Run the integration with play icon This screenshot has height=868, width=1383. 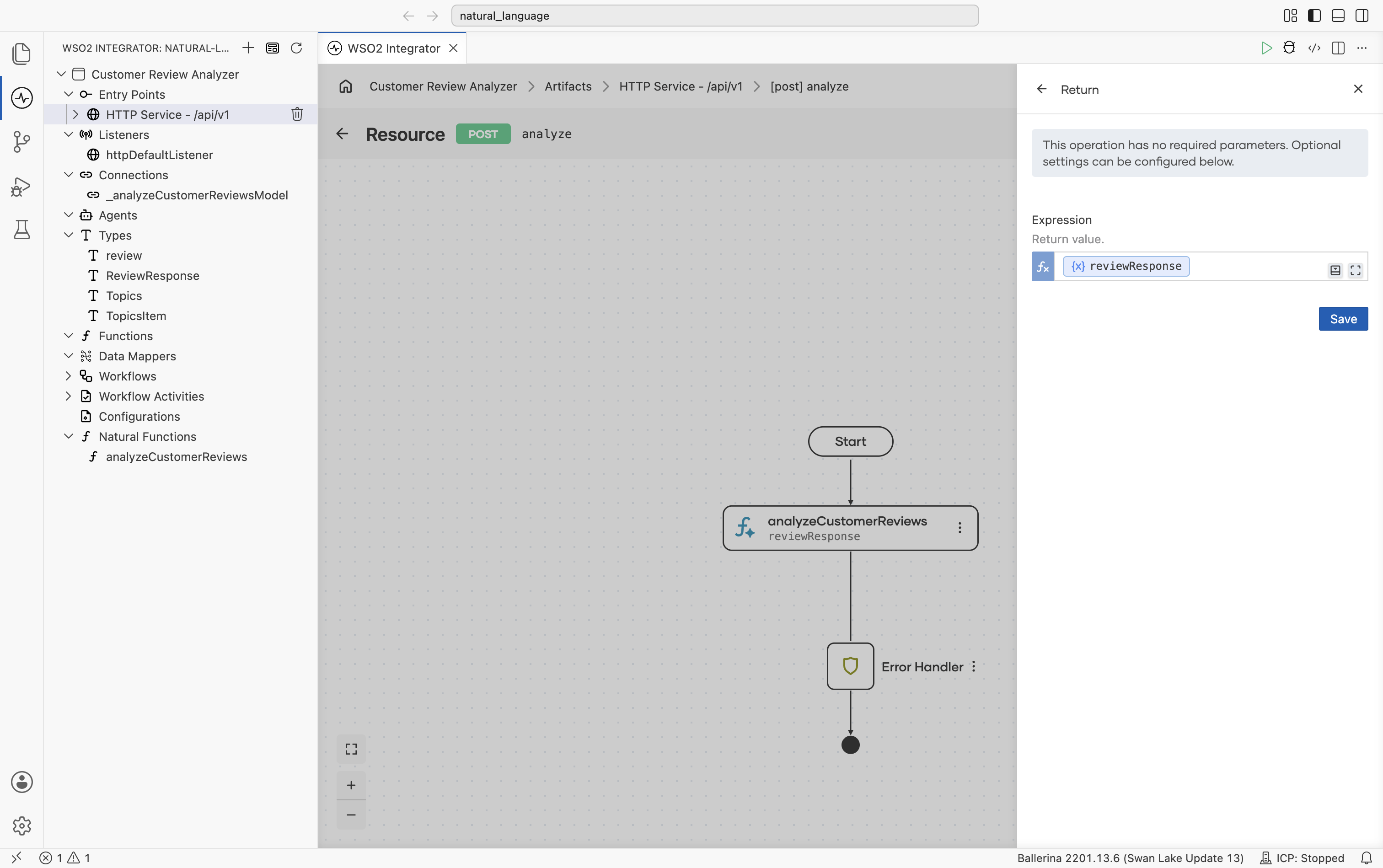click(1266, 48)
